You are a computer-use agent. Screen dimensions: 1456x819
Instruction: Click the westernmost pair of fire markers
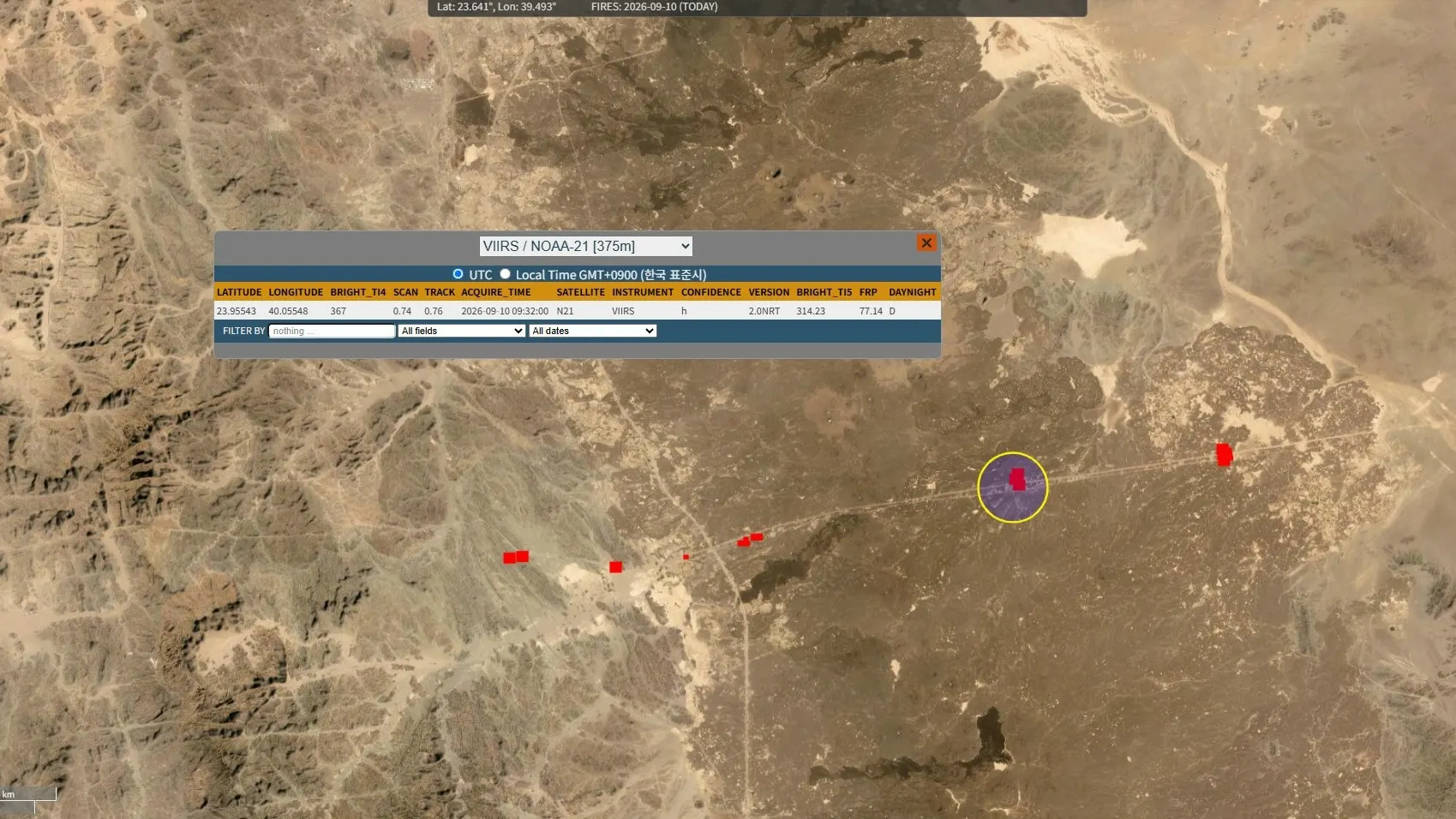pos(516,557)
